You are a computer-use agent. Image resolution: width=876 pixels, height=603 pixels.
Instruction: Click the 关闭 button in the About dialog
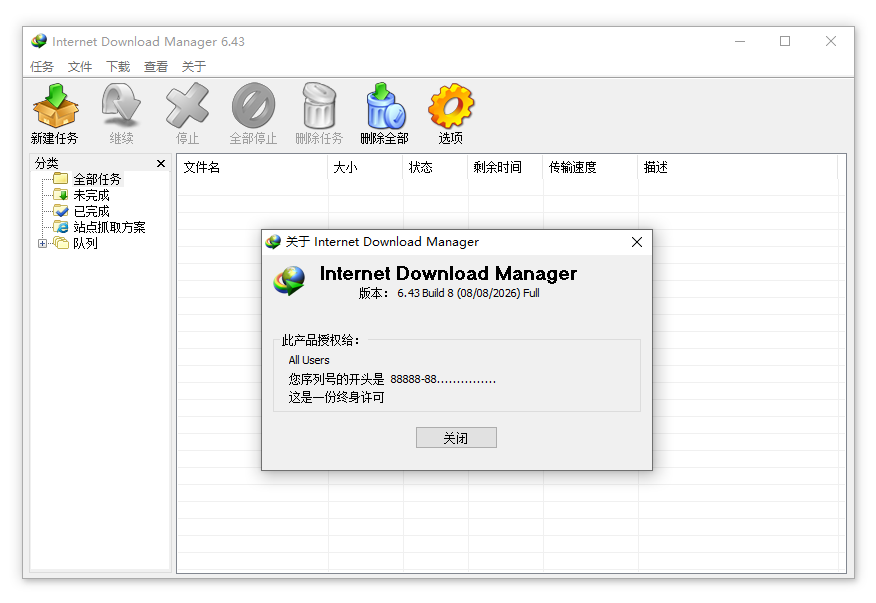[x=456, y=438]
